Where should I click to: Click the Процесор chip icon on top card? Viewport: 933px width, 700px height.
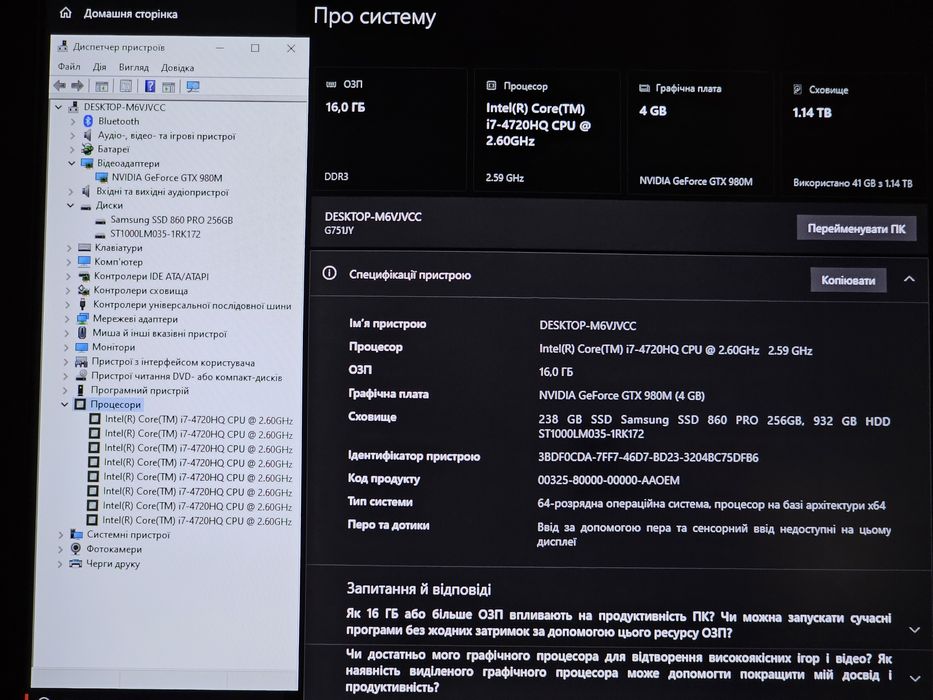click(x=491, y=86)
